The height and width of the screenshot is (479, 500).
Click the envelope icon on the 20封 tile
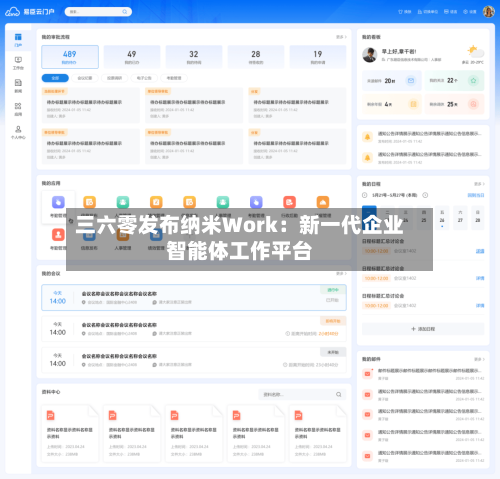(x=411, y=81)
